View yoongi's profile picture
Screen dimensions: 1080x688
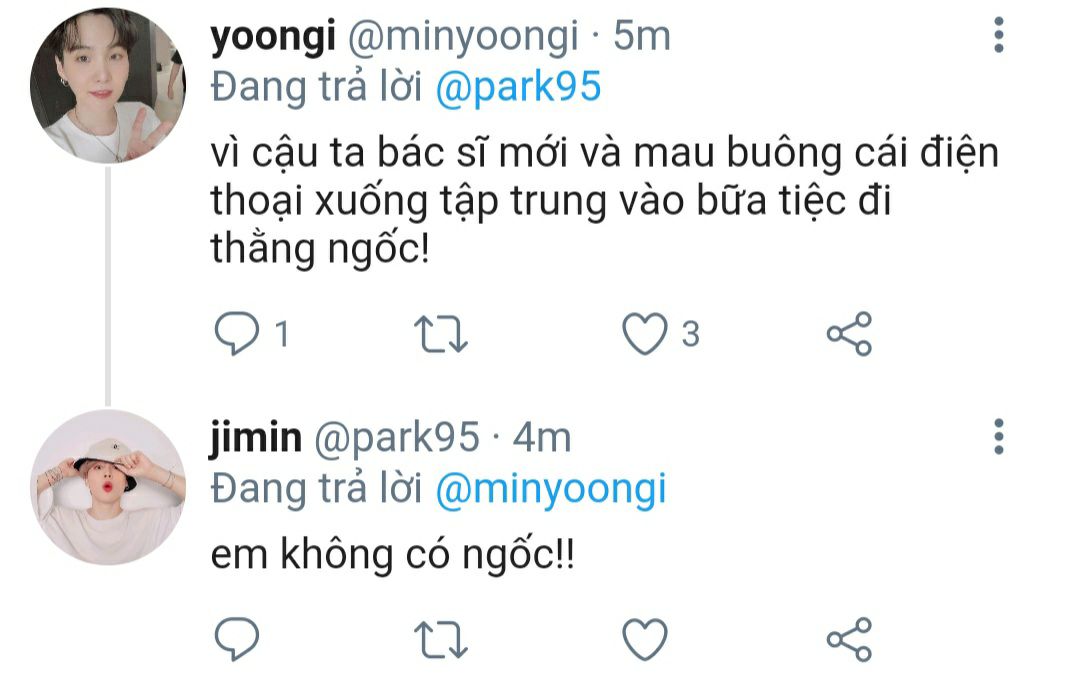click(x=107, y=85)
